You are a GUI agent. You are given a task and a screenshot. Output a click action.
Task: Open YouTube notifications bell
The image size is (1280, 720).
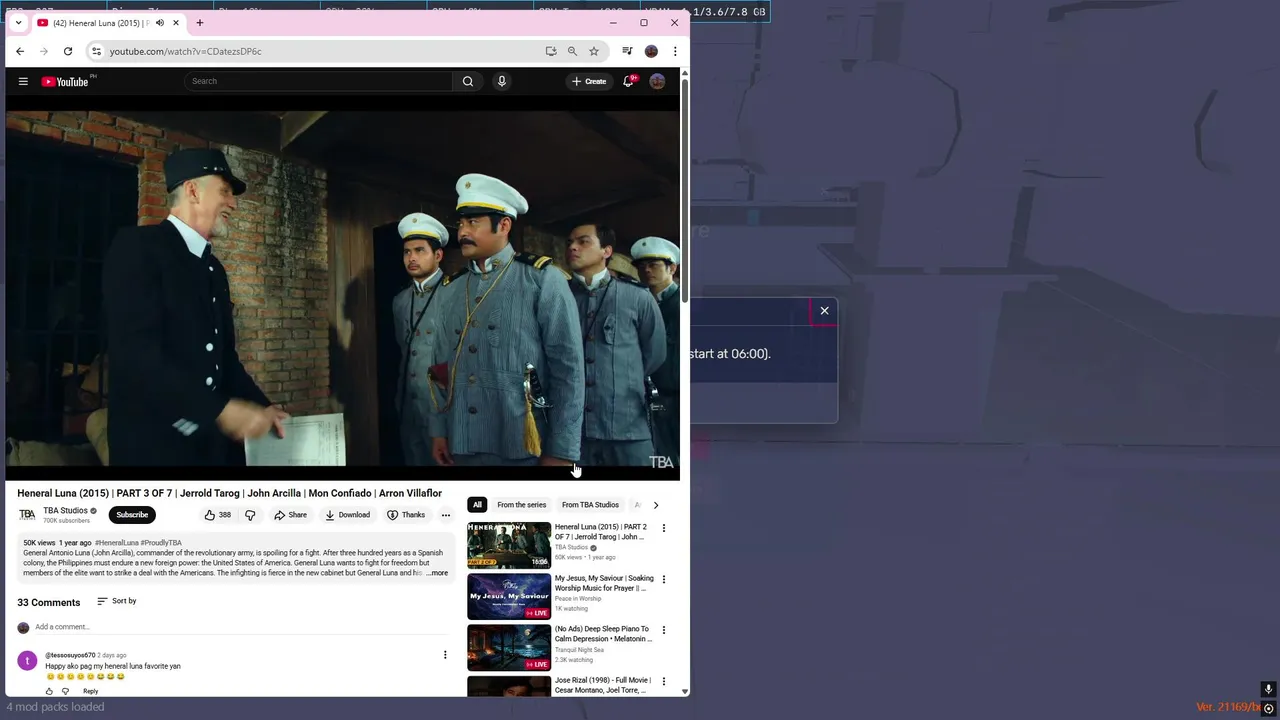(x=628, y=81)
